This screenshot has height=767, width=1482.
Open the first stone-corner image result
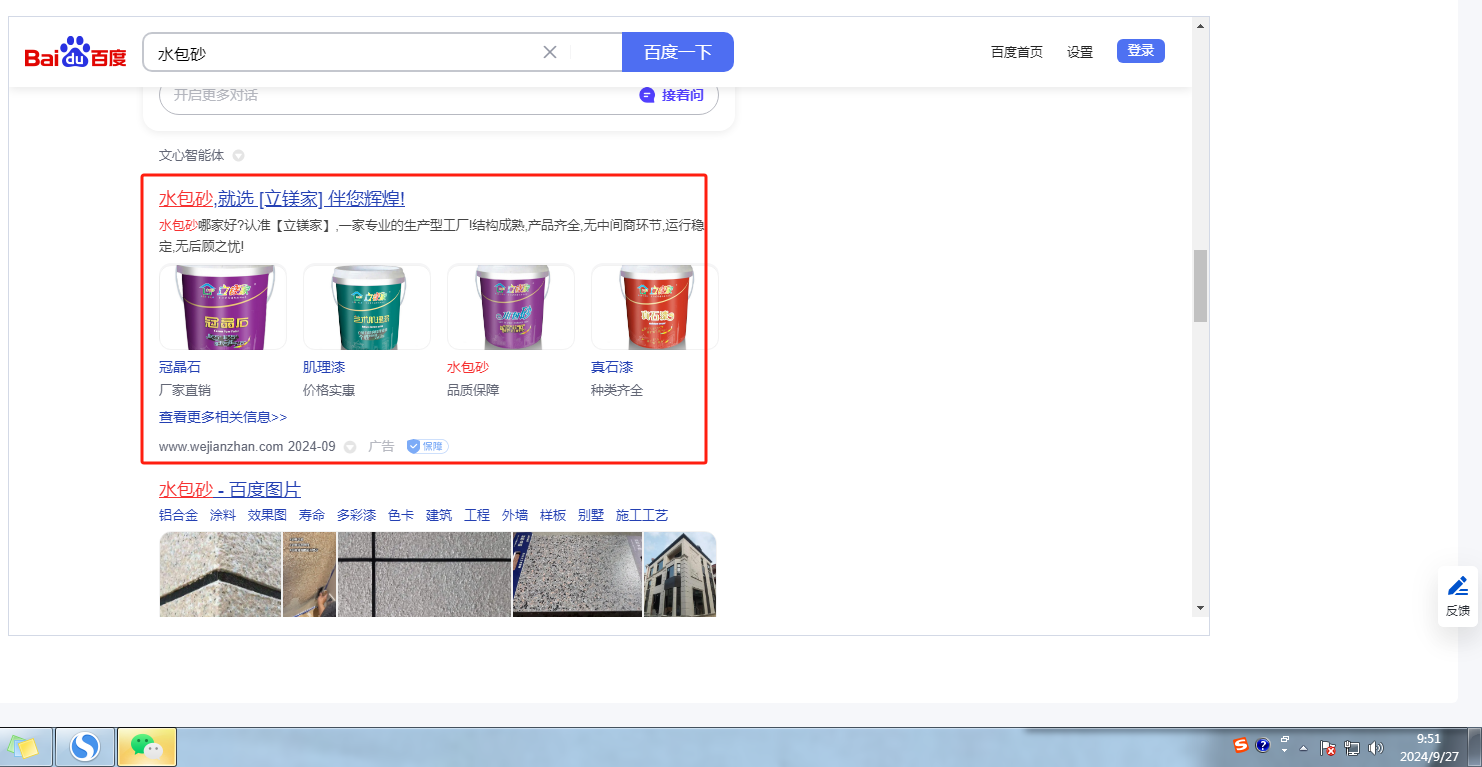220,574
